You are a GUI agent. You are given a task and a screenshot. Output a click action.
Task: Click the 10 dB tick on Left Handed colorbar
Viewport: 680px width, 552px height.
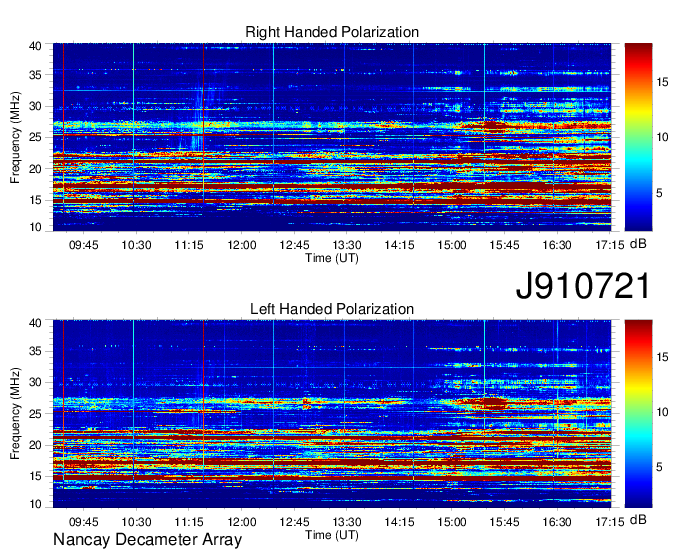coord(662,412)
